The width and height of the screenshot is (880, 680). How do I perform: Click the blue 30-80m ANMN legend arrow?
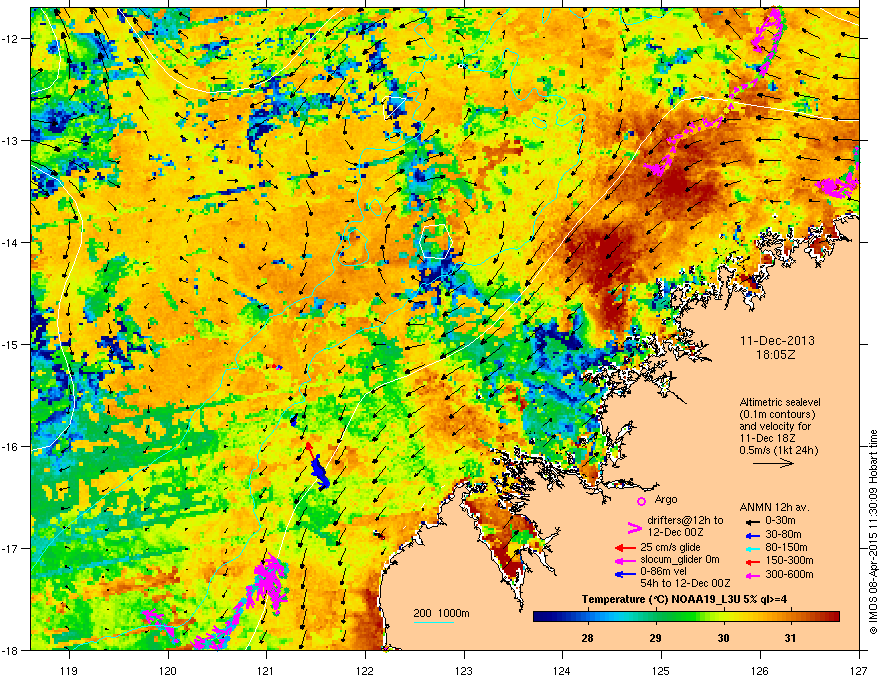click(753, 535)
